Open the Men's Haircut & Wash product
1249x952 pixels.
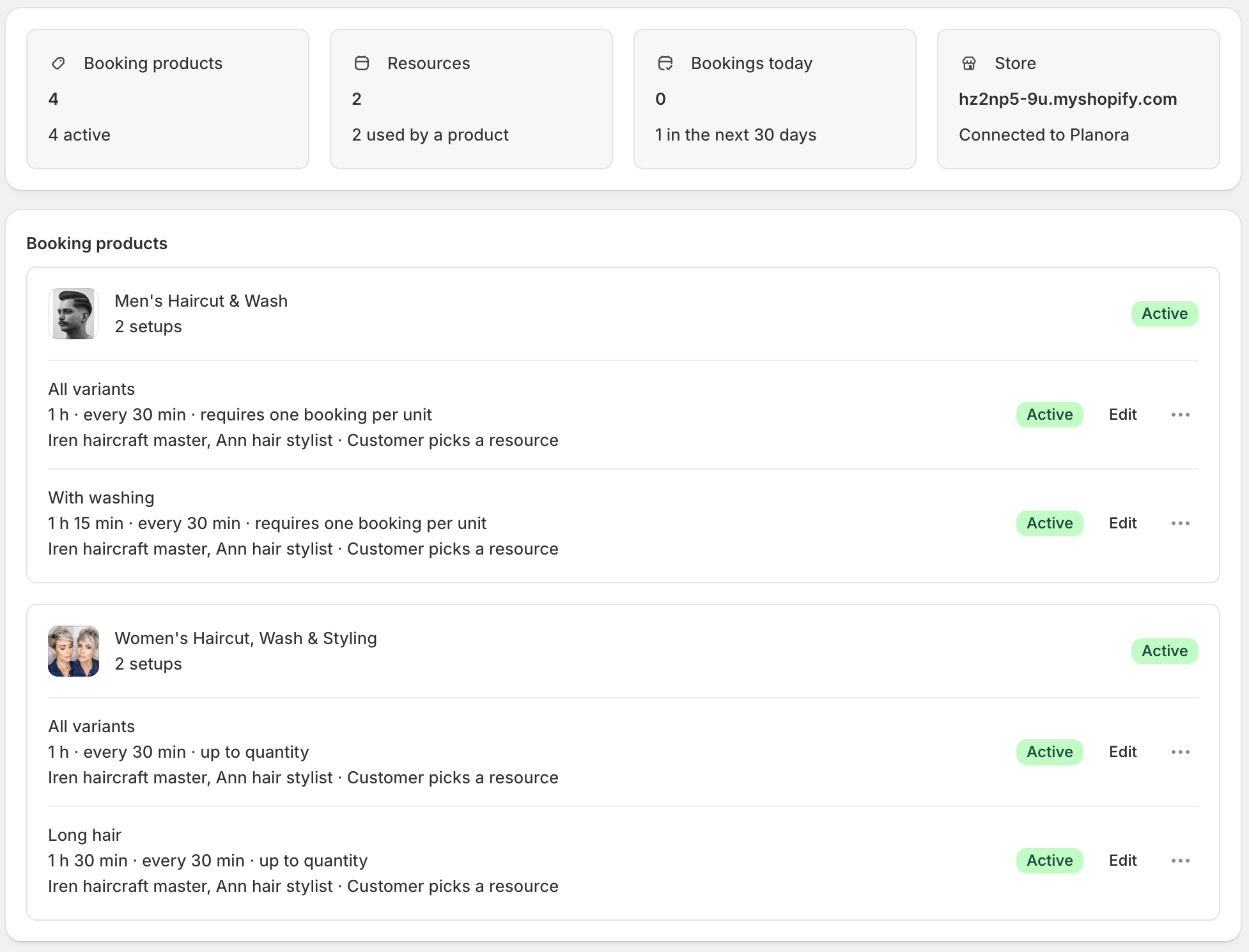(201, 301)
